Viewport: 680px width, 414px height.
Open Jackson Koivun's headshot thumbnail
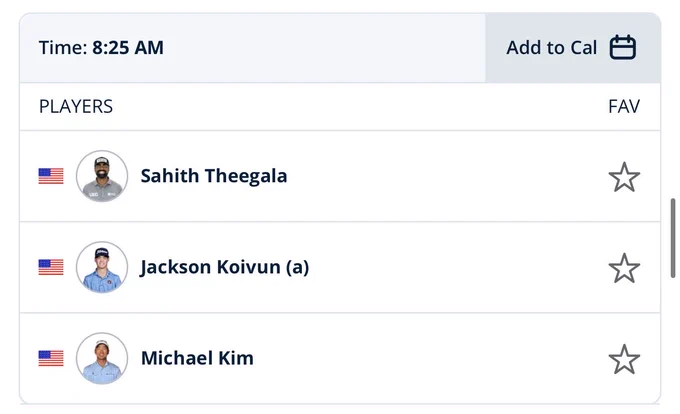tap(102, 267)
